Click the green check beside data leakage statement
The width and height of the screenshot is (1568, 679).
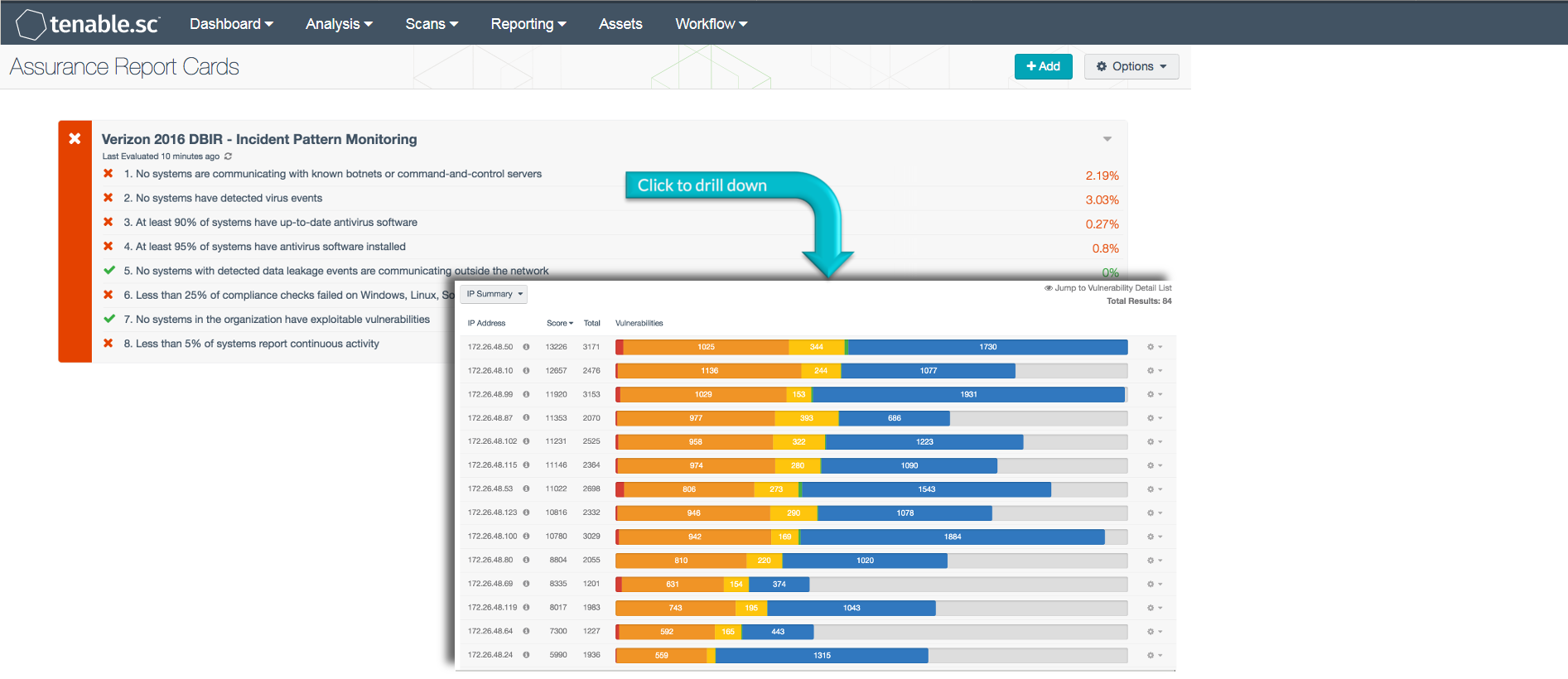tap(109, 270)
